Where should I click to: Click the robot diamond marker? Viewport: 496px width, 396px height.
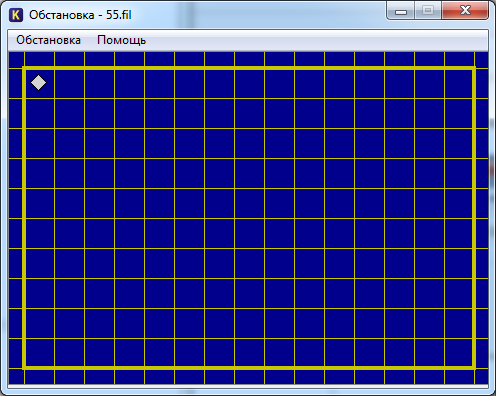click(39, 83)
